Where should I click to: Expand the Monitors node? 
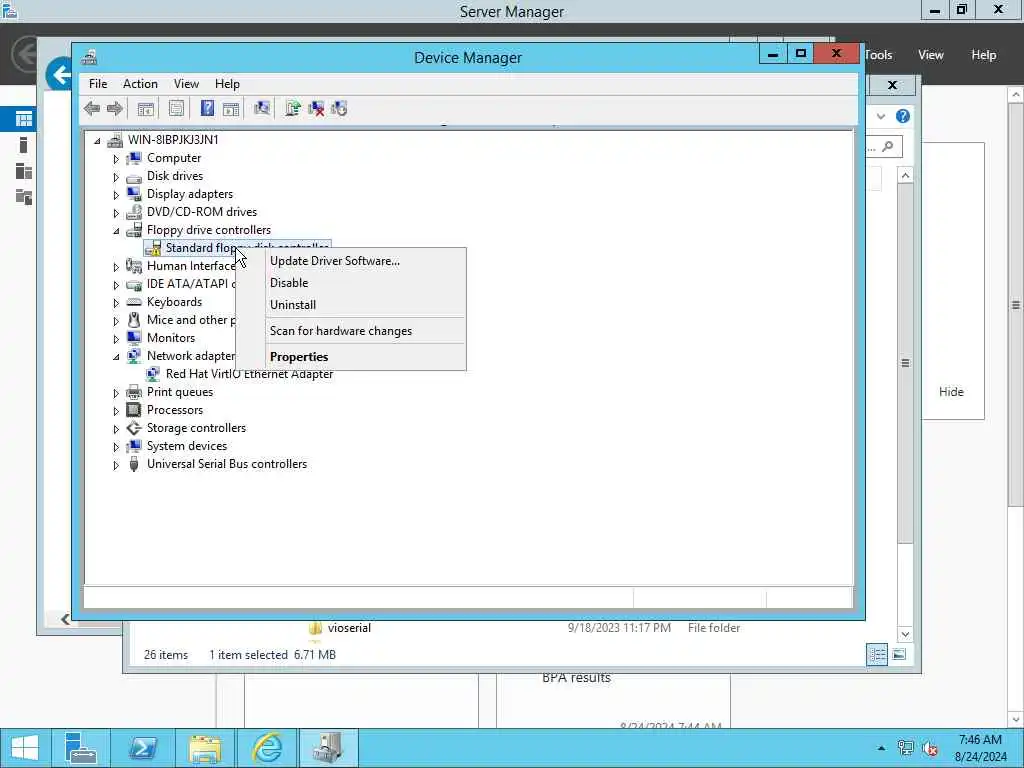(116, 339)
